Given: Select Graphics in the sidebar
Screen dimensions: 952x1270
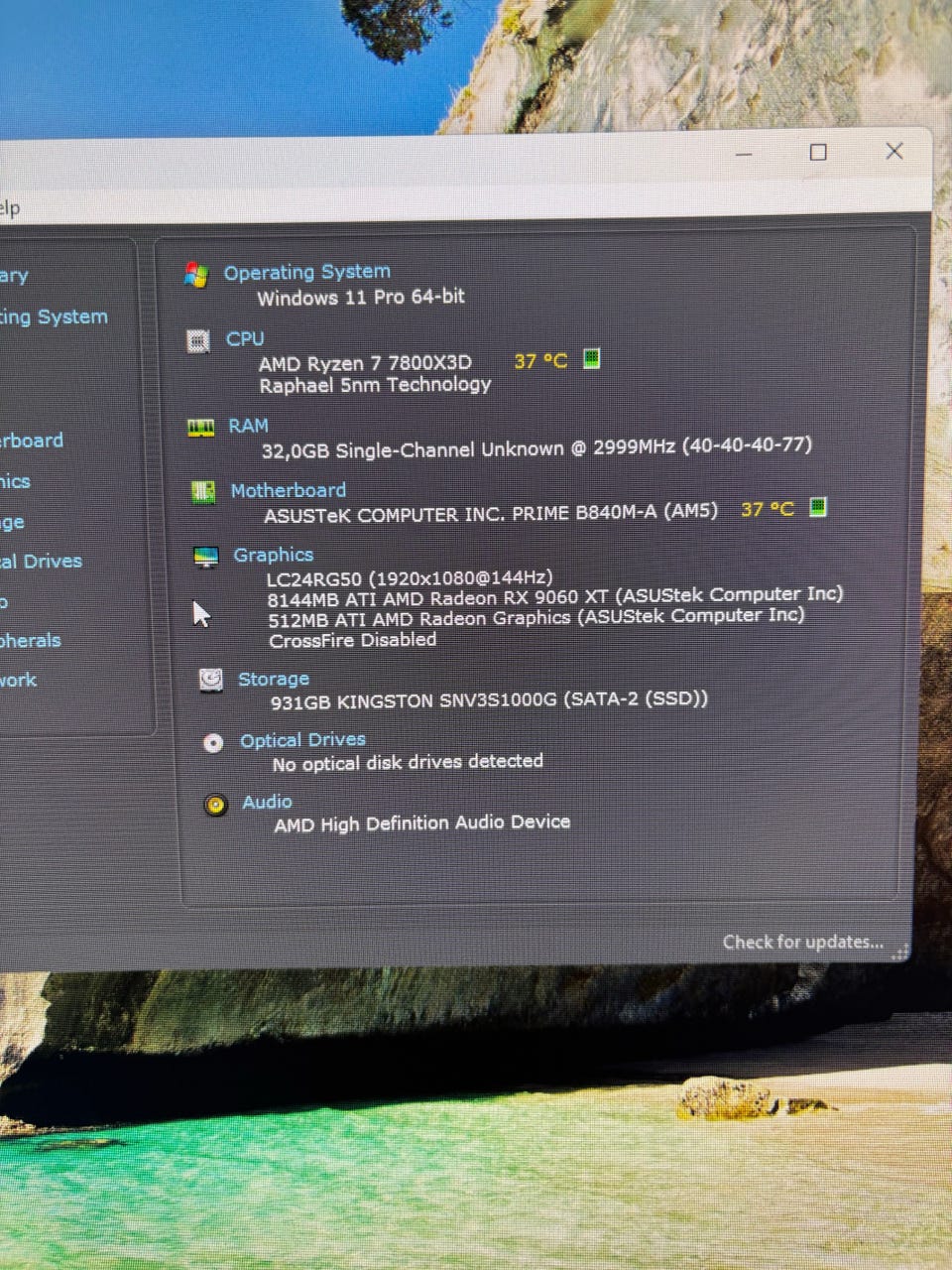Looking at the screenshot, I should point(15,482).
